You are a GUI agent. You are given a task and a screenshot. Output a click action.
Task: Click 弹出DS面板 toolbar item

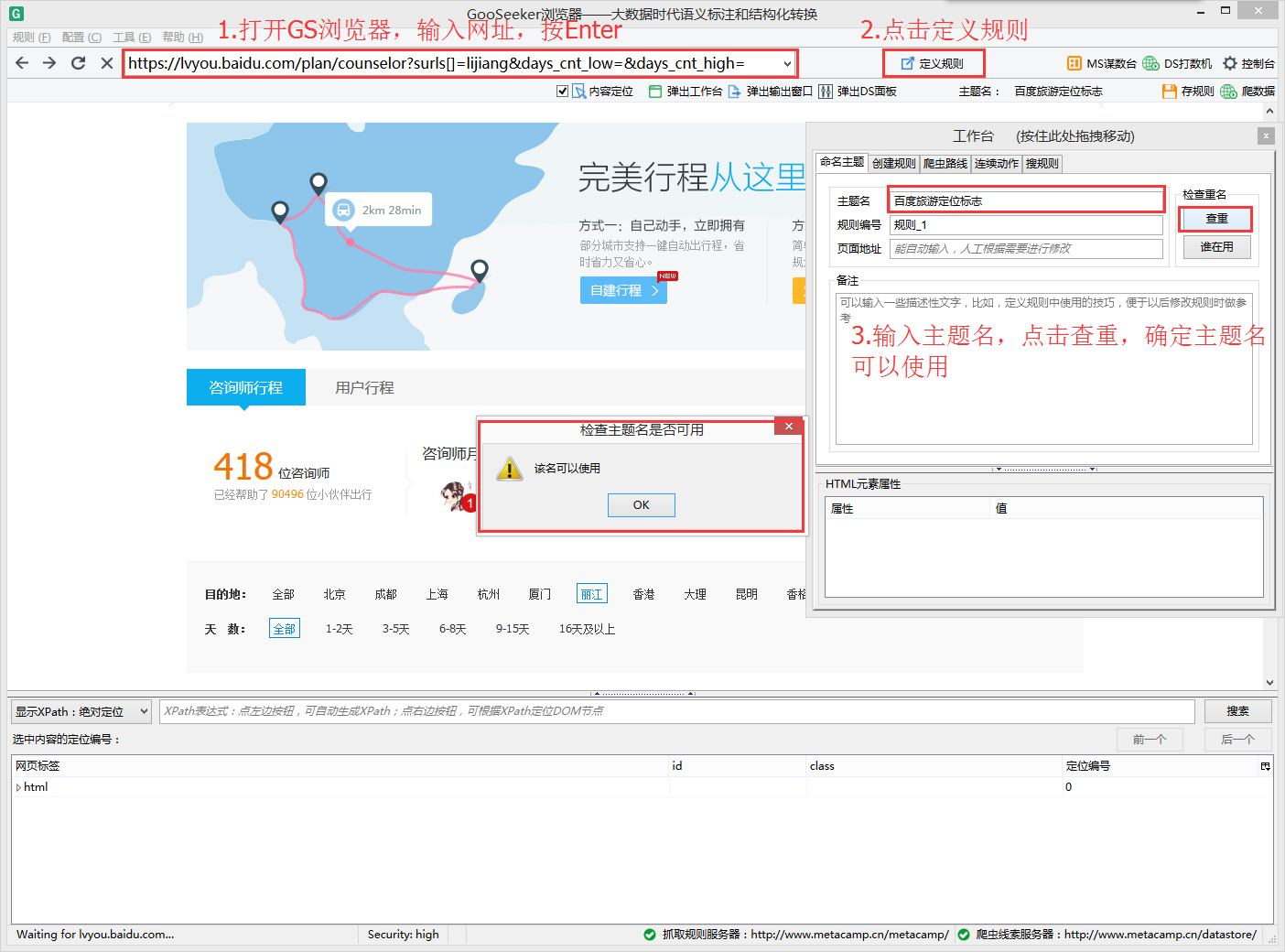coord(858,91)
